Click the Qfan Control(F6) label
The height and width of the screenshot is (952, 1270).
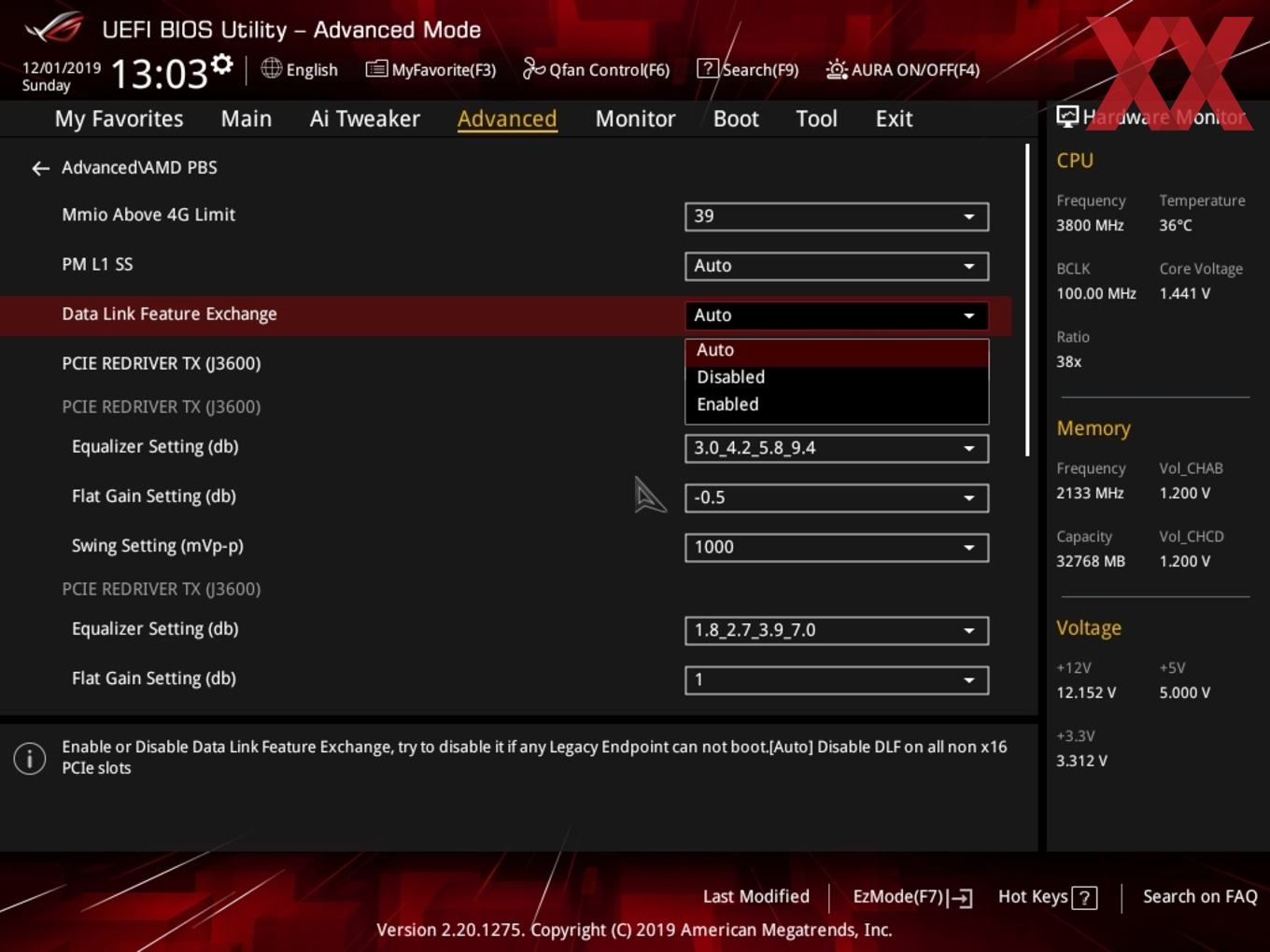pyautogui.click(x=609, y=70)
